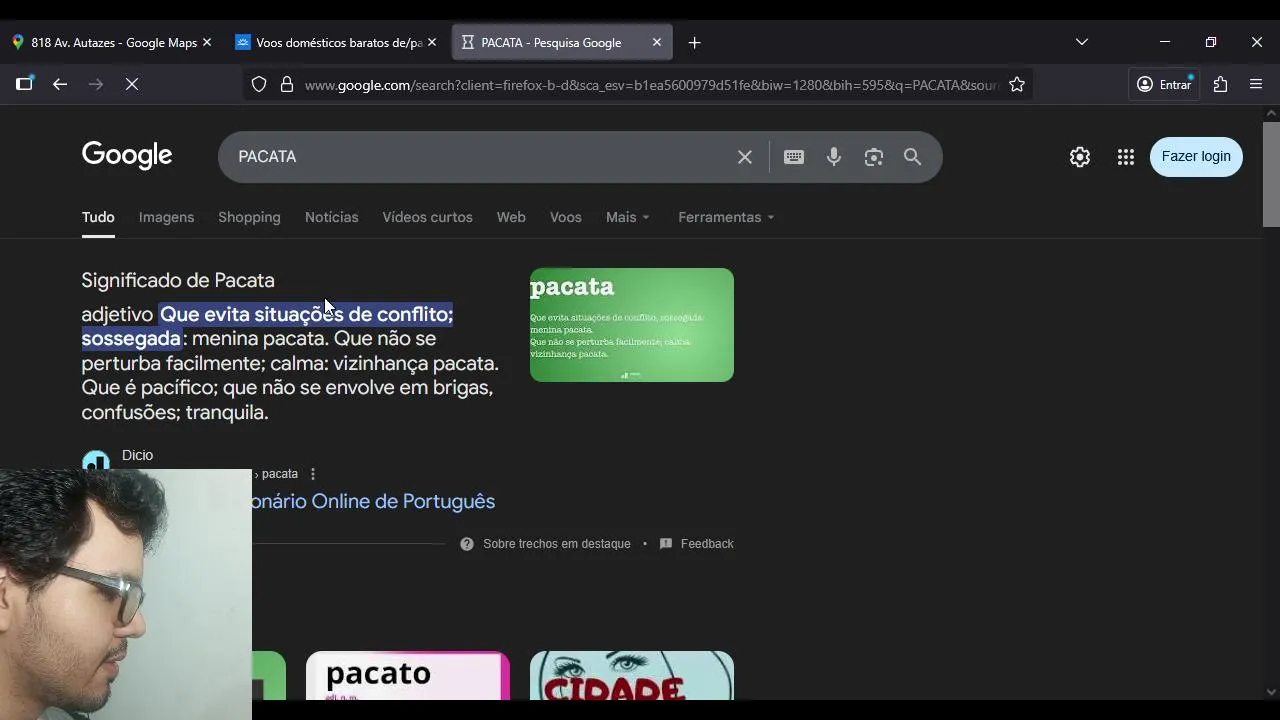The image size is (1280, 720).
Task: Click the scrollbar down arrow
Action: point(1271,691)
